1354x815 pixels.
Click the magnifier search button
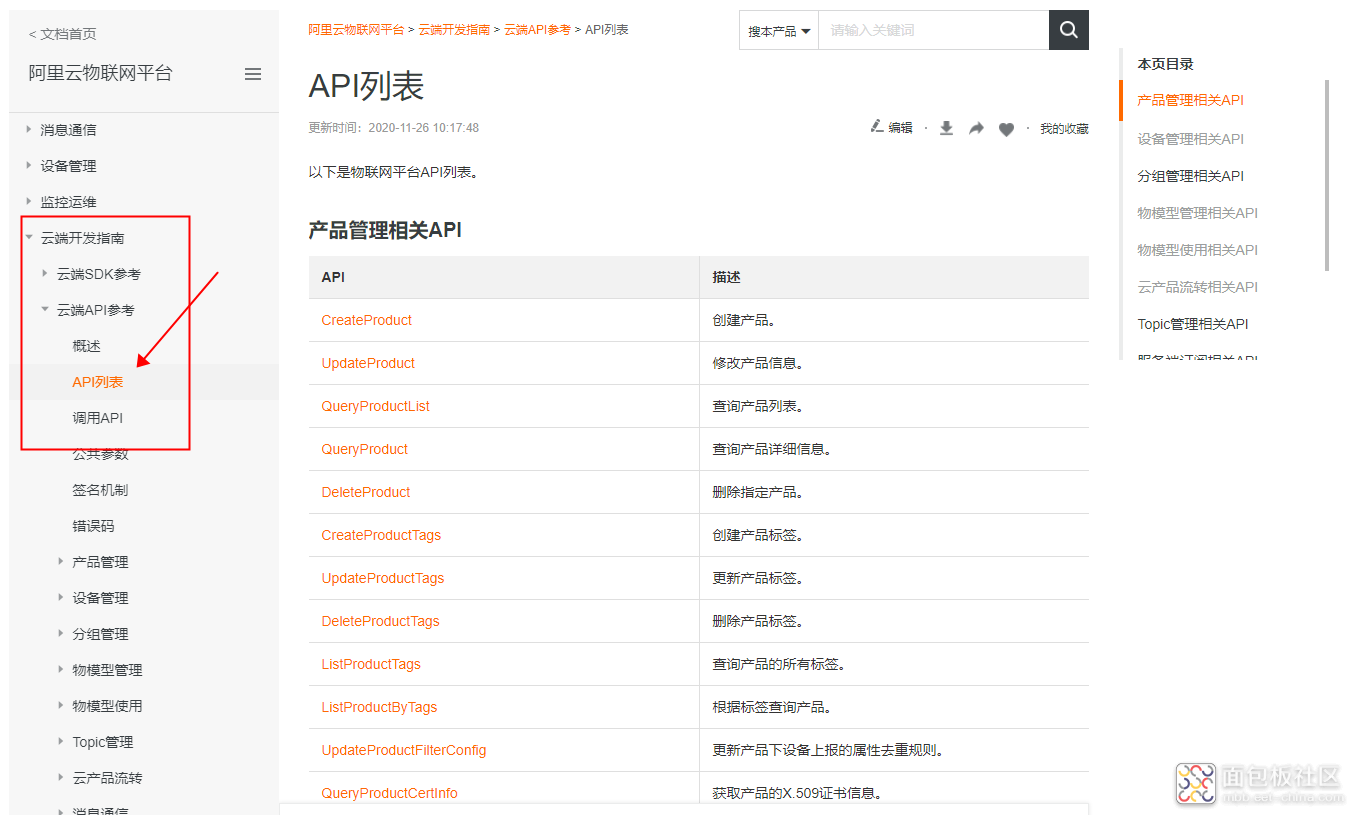(1068, 30)
